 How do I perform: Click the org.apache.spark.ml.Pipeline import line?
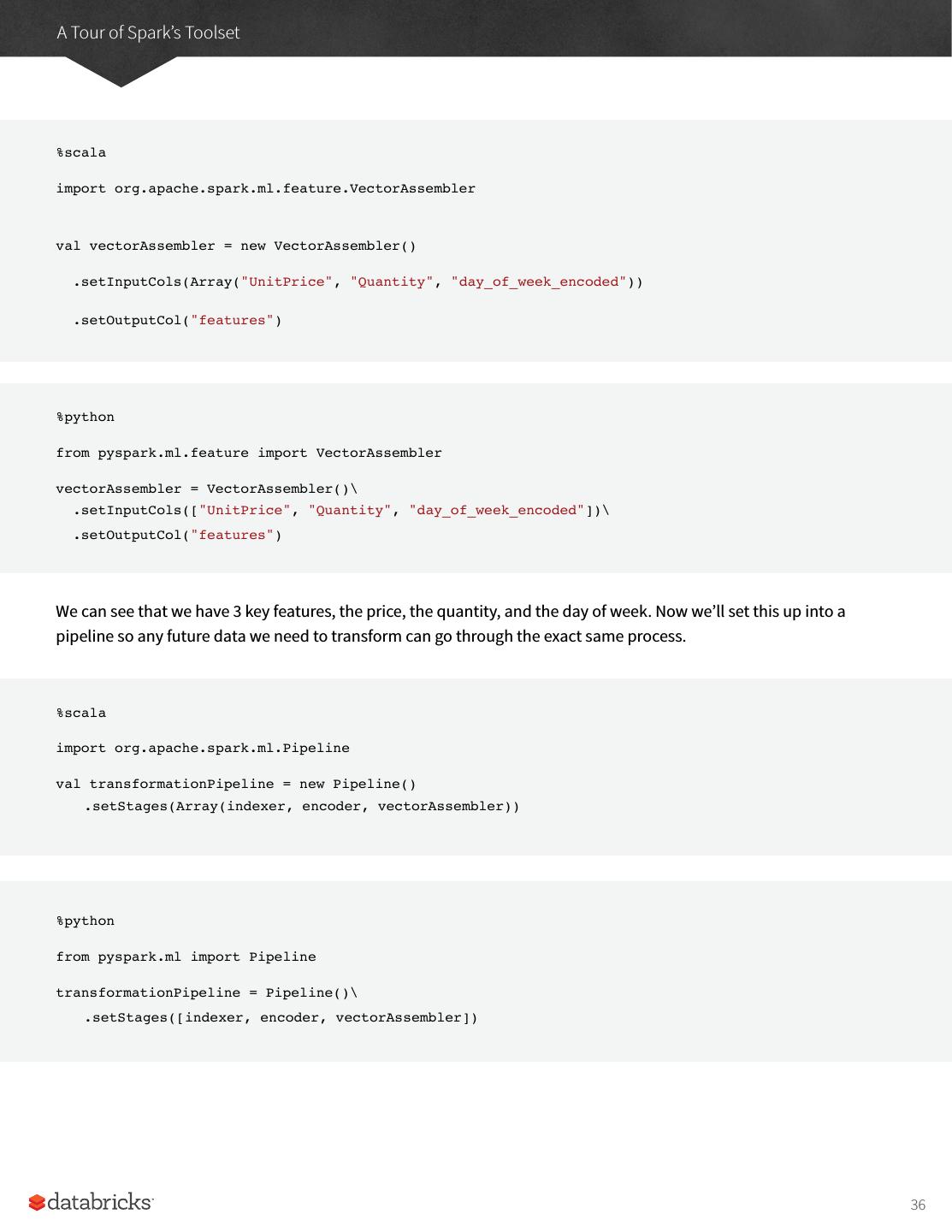tap(203, 749)
